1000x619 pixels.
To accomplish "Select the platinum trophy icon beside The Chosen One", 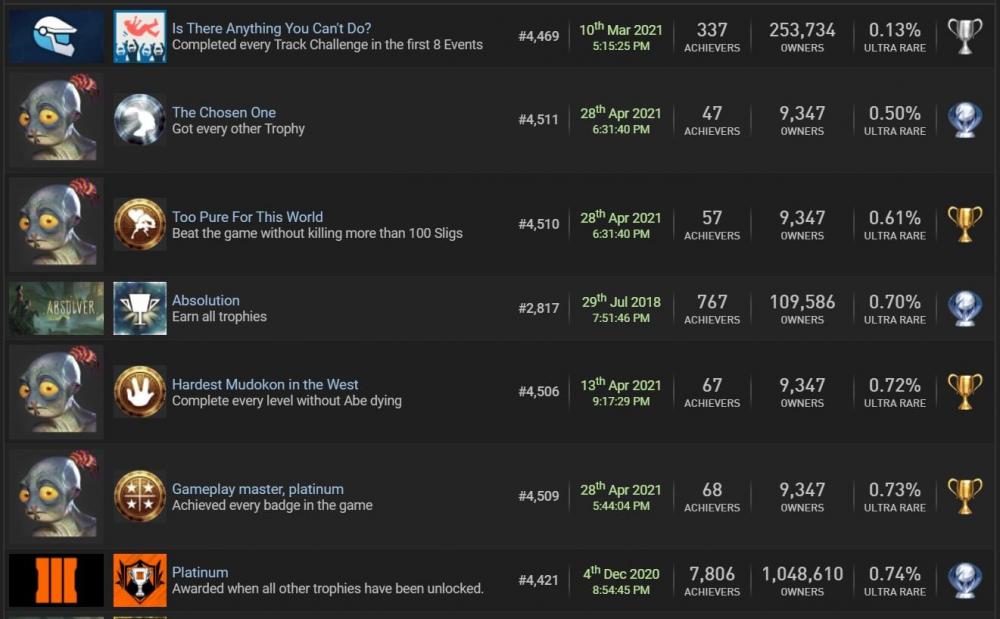I will coord(964,118).
